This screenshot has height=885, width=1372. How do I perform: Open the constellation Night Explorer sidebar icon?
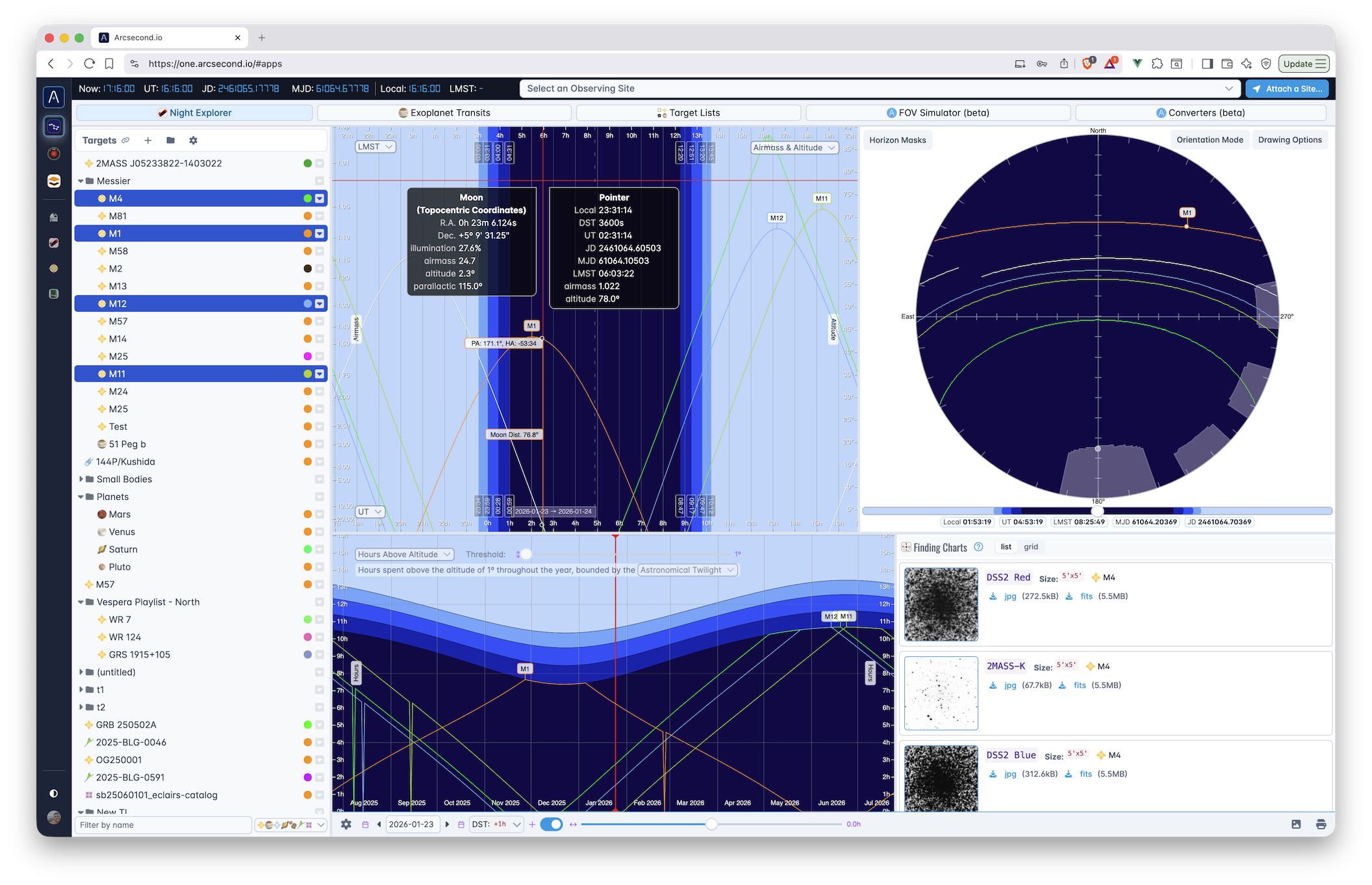click(x=54, y=126)
